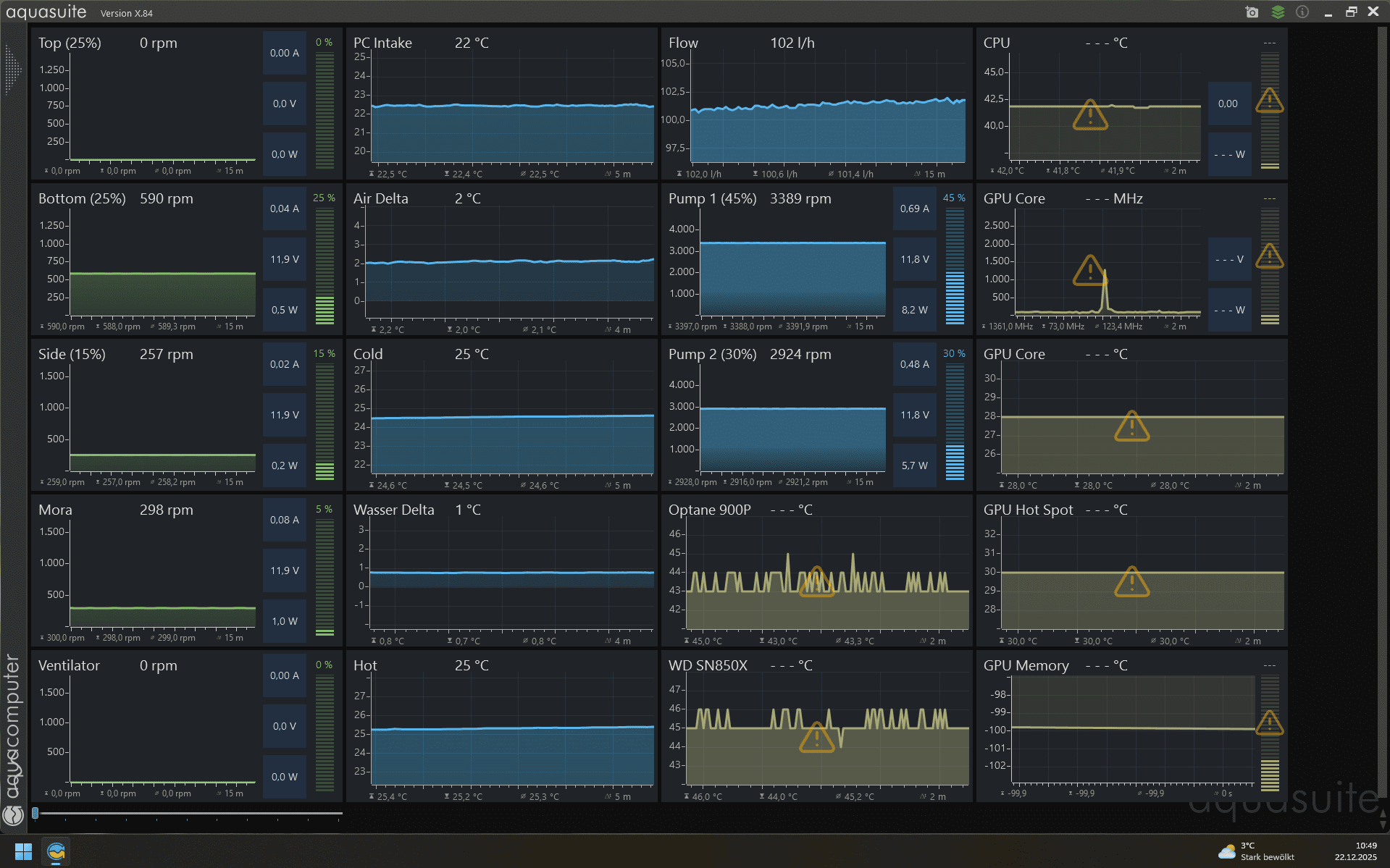Click the aquacomputer logo icon bottom-left
The width and height of the screenshot is (1390, 868).
(13, 816)
